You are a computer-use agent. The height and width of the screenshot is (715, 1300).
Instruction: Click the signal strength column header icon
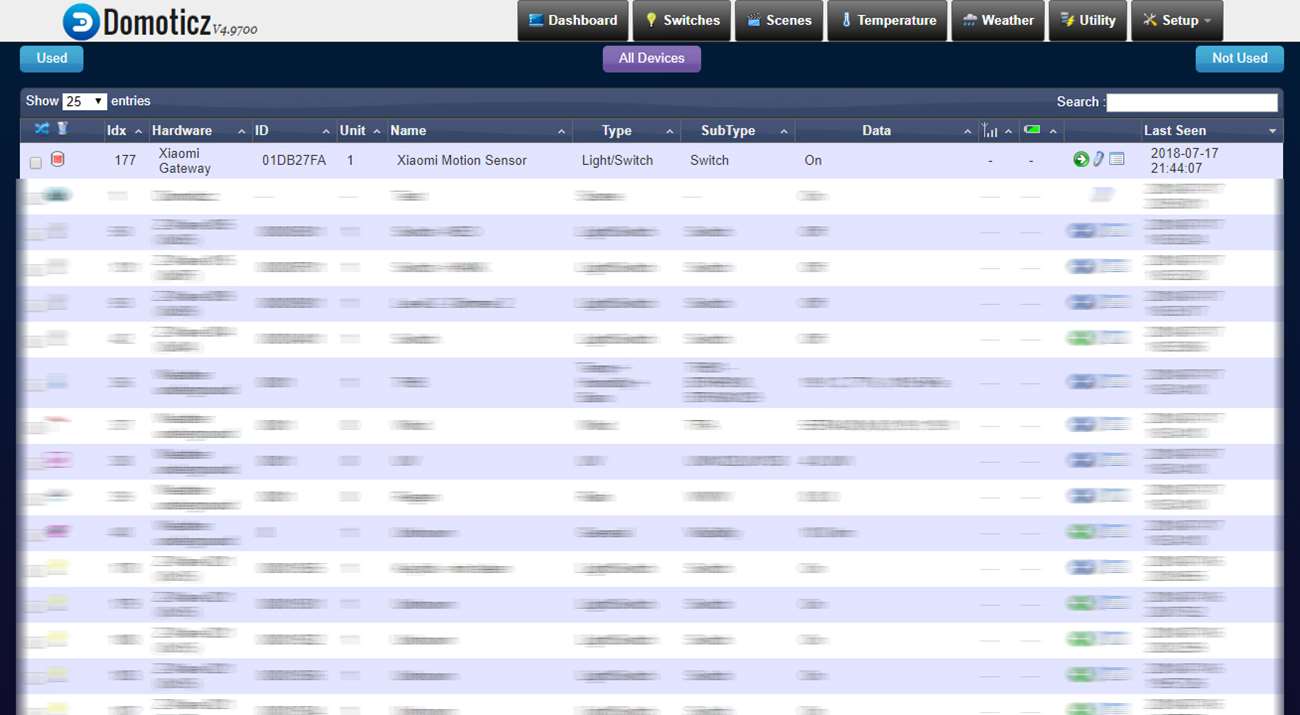point(990,131)
